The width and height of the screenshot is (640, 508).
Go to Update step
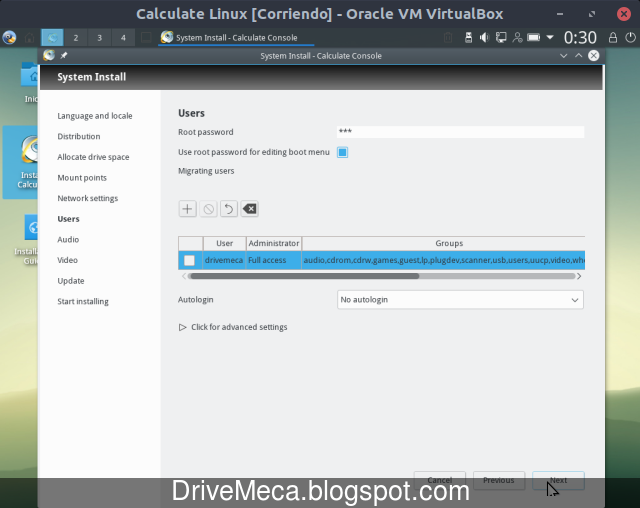point(71,281)
